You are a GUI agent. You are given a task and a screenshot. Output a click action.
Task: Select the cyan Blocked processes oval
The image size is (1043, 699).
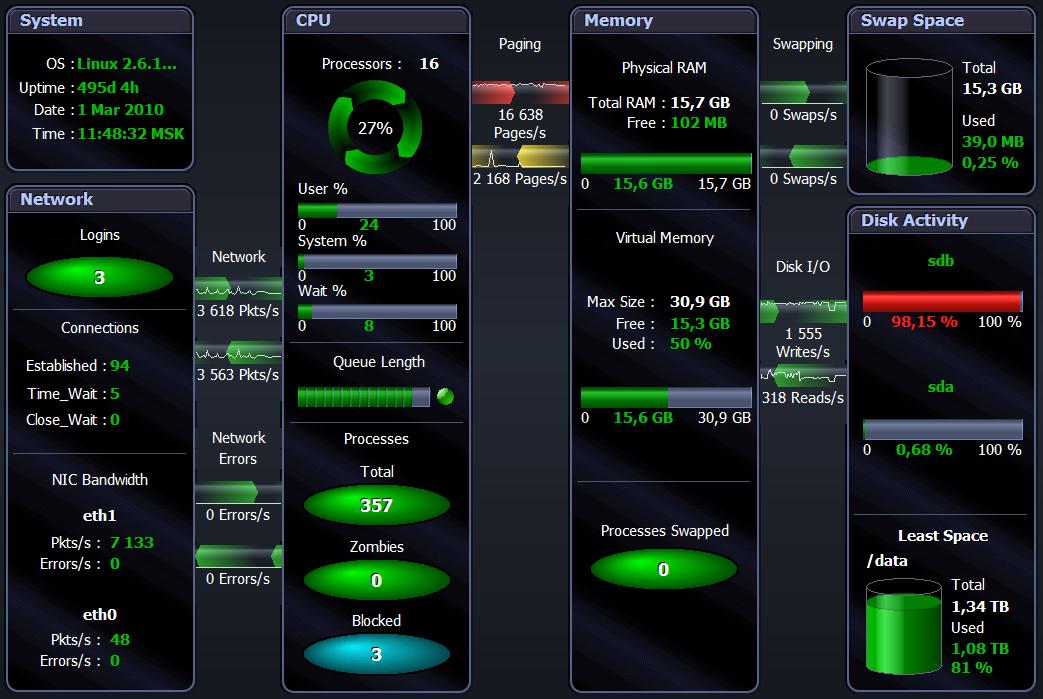pos(376,655)
